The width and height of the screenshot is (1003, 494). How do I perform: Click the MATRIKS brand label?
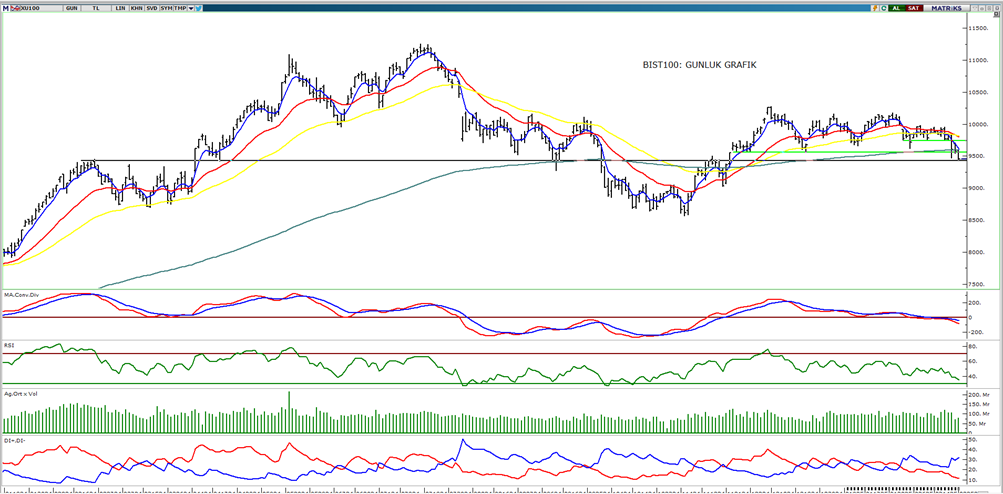click(x=946, y=8)
